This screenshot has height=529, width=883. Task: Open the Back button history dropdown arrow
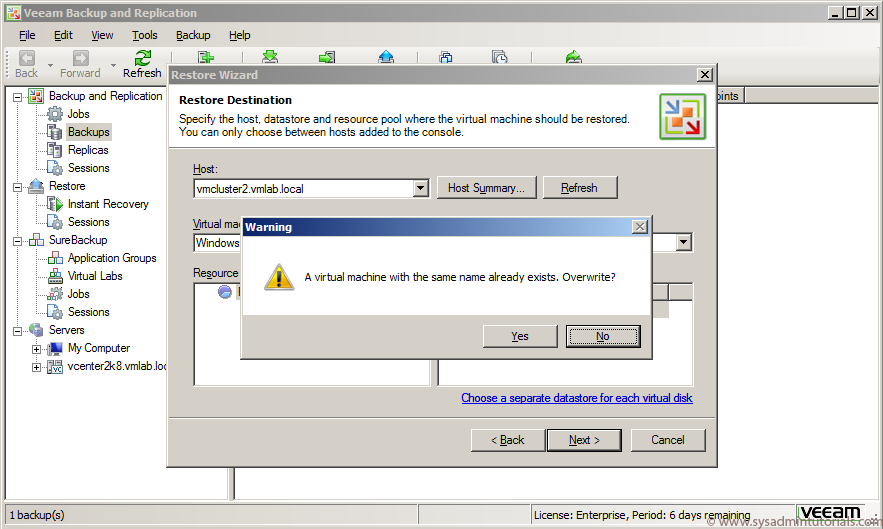50,65
